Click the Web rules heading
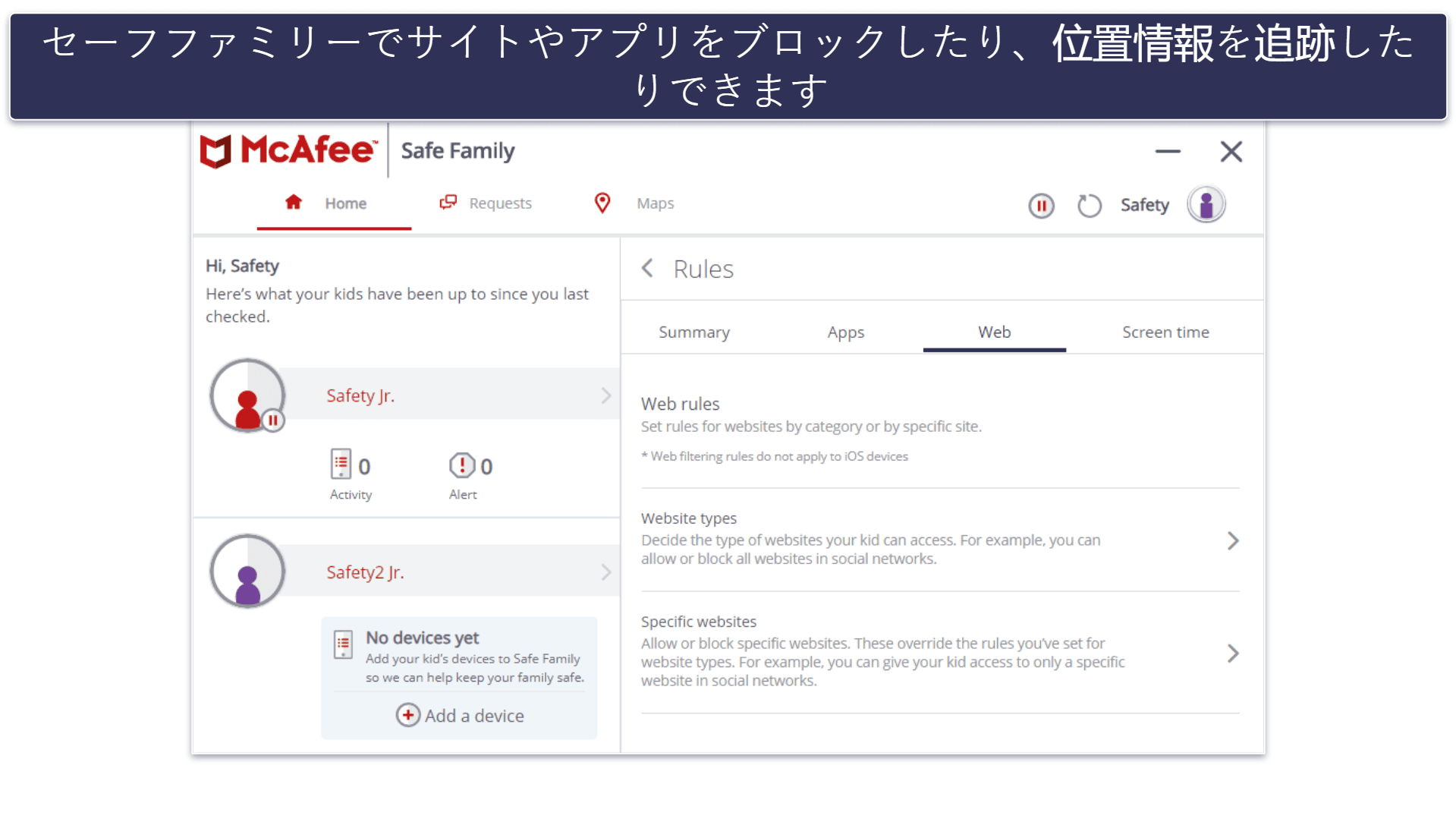Viewport: 1456px width, 819px height. click(x=681, y=404)
